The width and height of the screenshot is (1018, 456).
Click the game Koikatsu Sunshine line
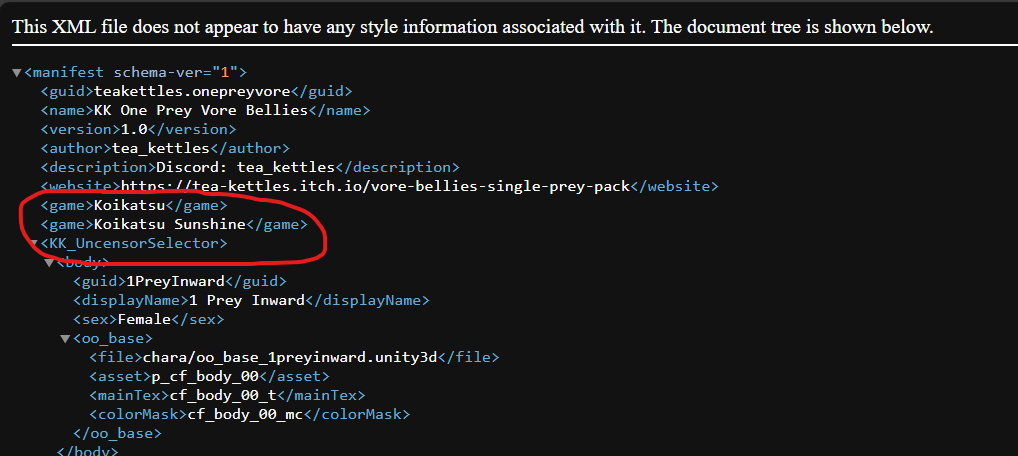tap(174, 225)
